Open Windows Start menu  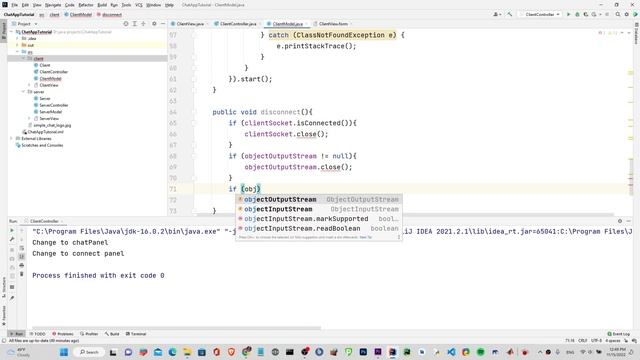coord(64,352)
